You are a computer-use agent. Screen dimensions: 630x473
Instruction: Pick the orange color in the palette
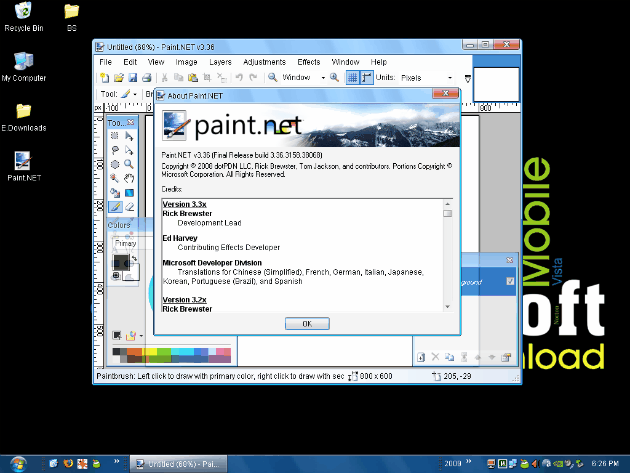pos(135,352)
